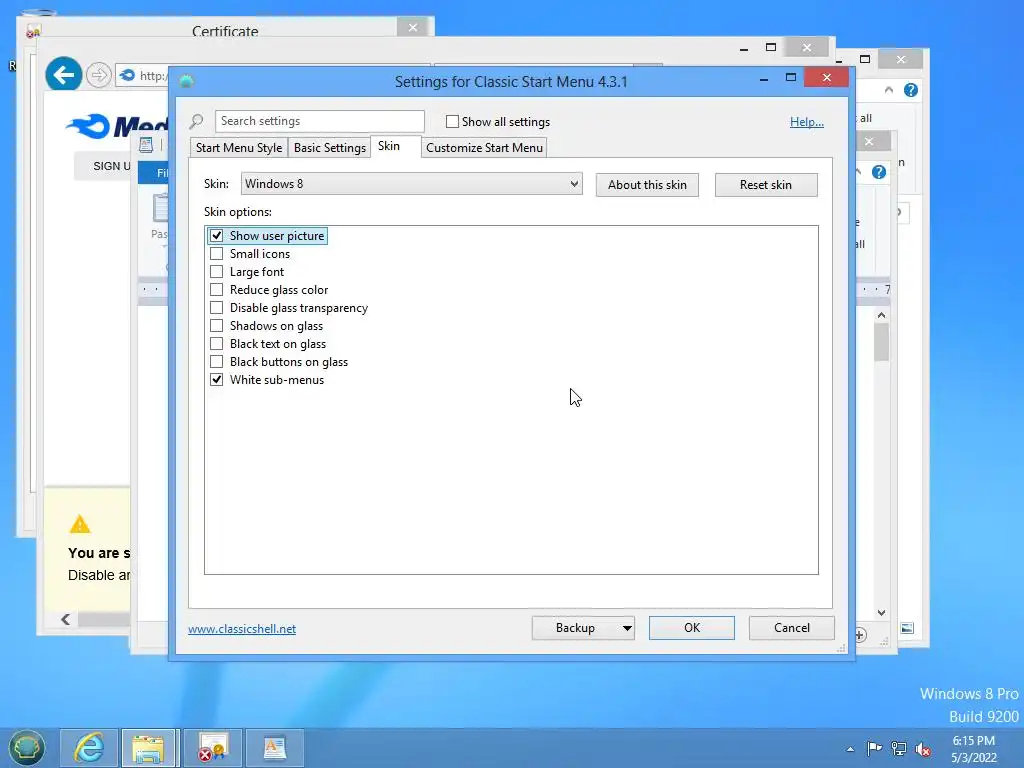Open Action Center flag icon
This screenshot has height=768, width=1024.
click(874, 748)
